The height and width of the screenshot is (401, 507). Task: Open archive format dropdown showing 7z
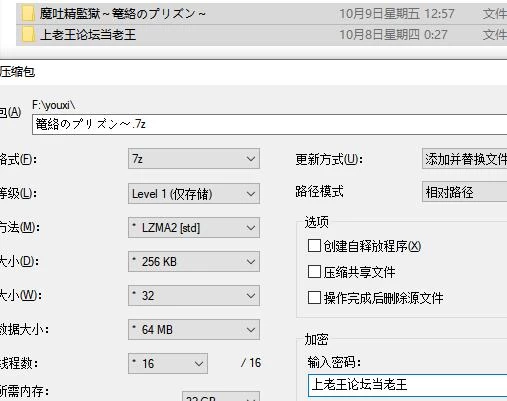point(194,159)
